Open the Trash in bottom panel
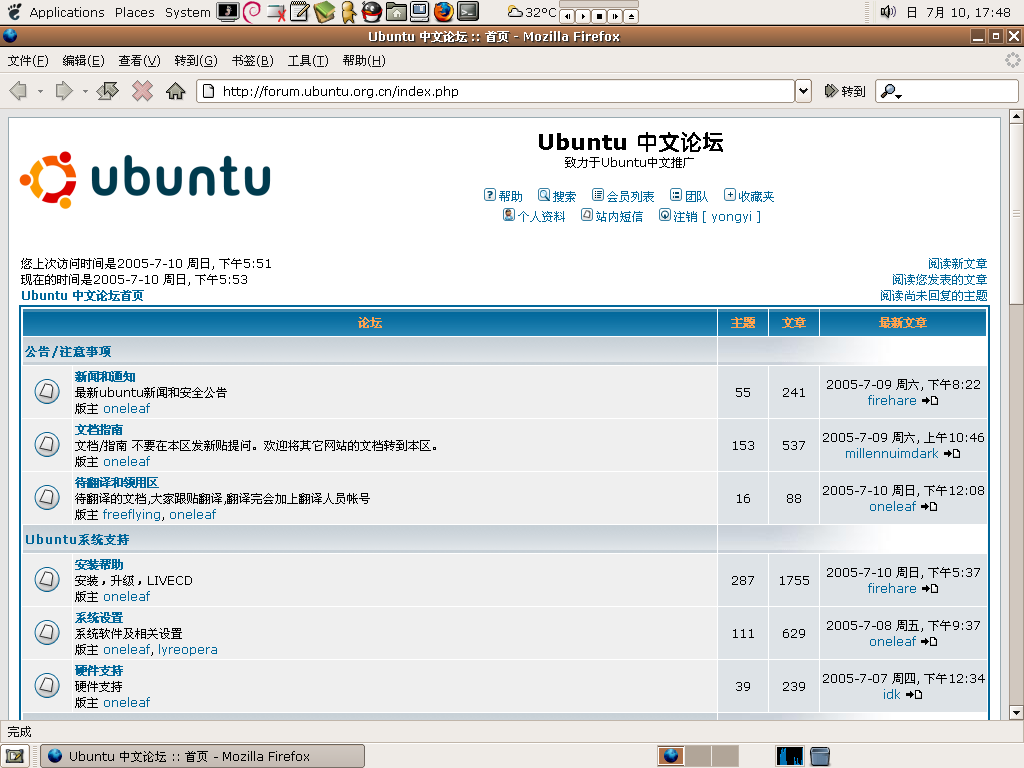The width and height of the screenshot is (1024, 768). (x=820, y=756)
